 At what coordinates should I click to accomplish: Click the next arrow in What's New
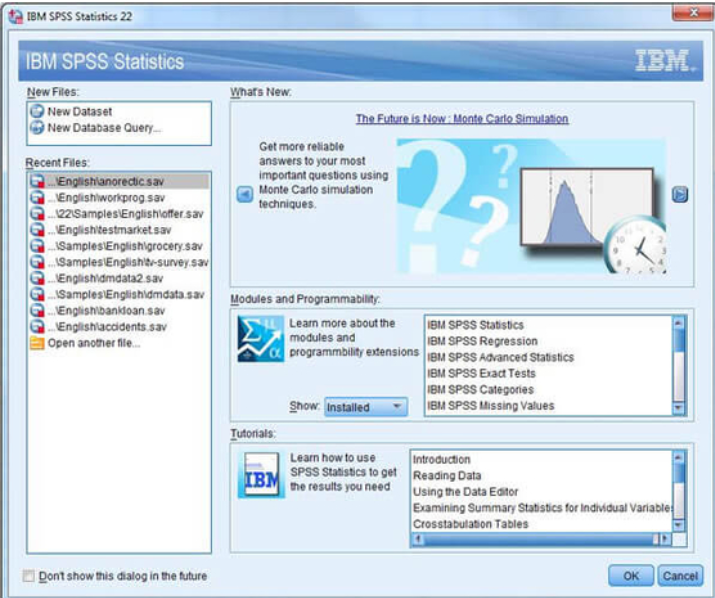coord(680,195)
